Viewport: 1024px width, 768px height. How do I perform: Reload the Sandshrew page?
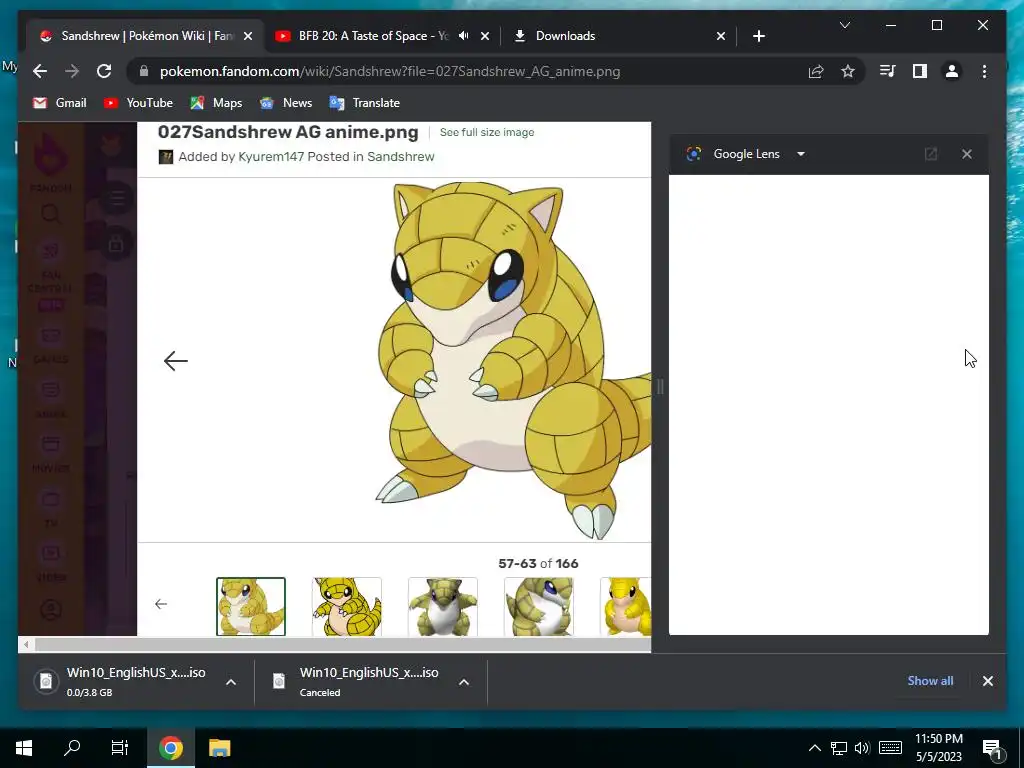point(104,71)
